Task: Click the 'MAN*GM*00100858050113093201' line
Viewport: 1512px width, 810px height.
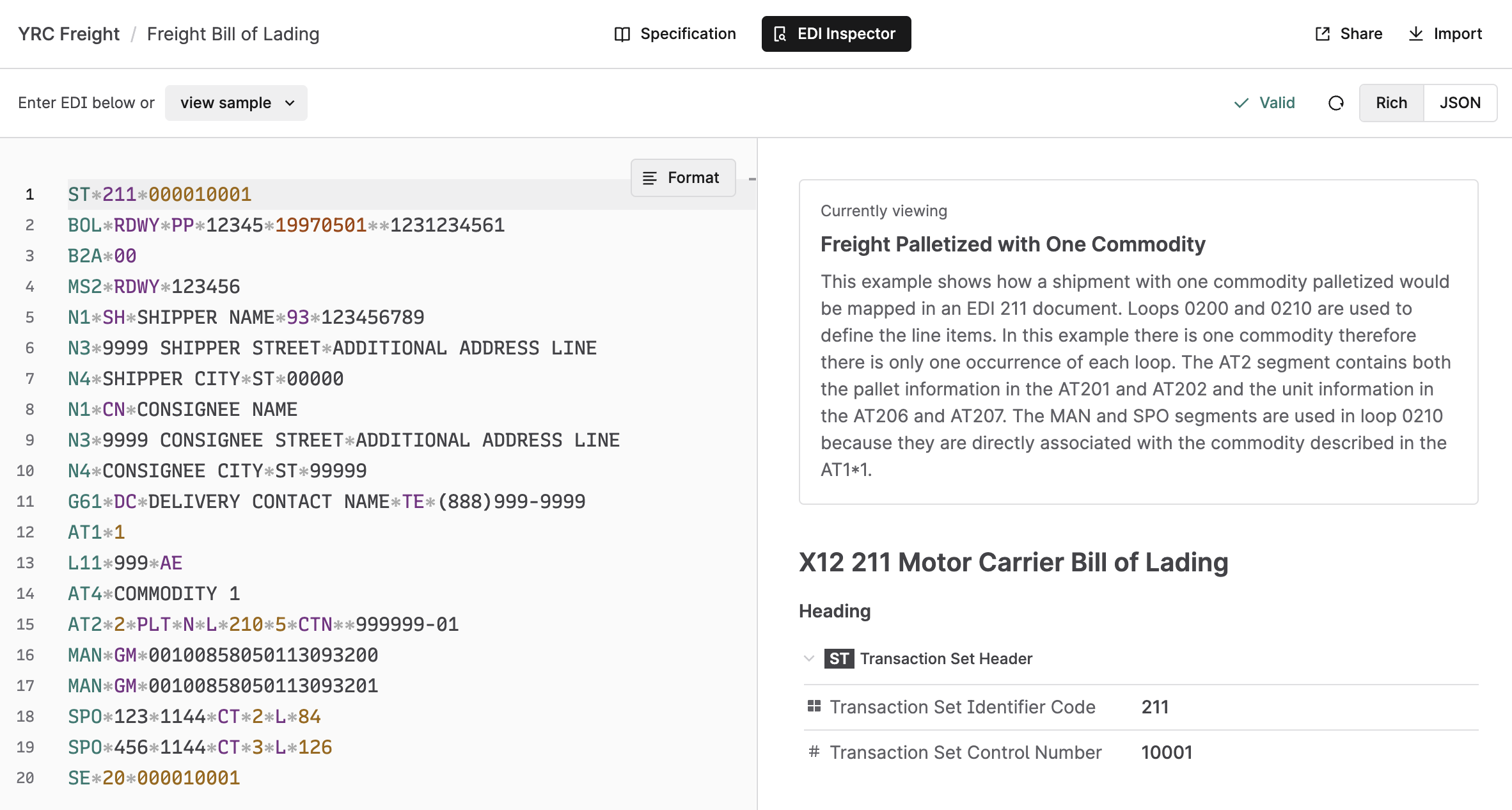Action: 223,686
